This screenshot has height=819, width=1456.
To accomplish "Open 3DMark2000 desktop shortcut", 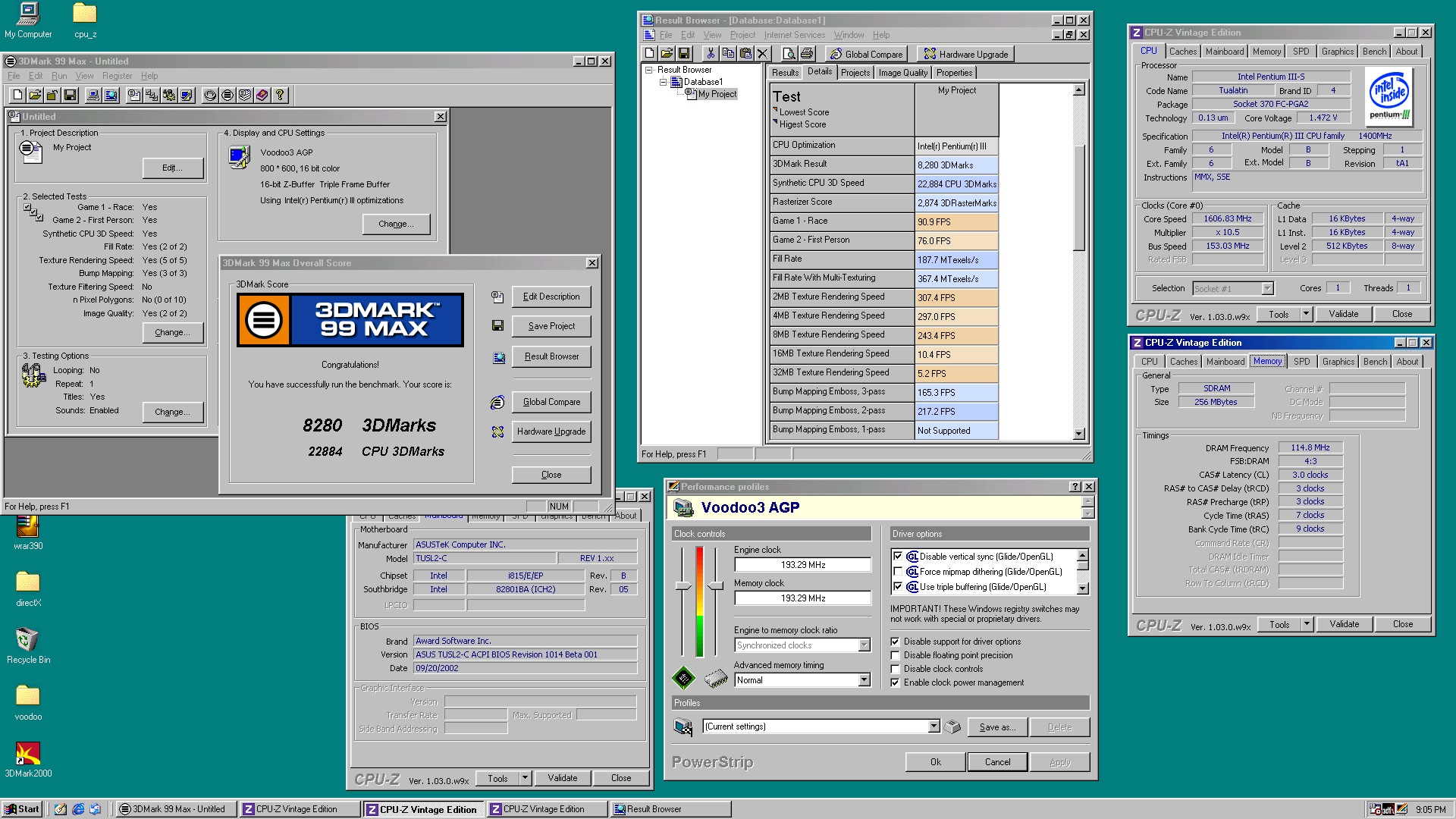I will [x=28, y=759].
